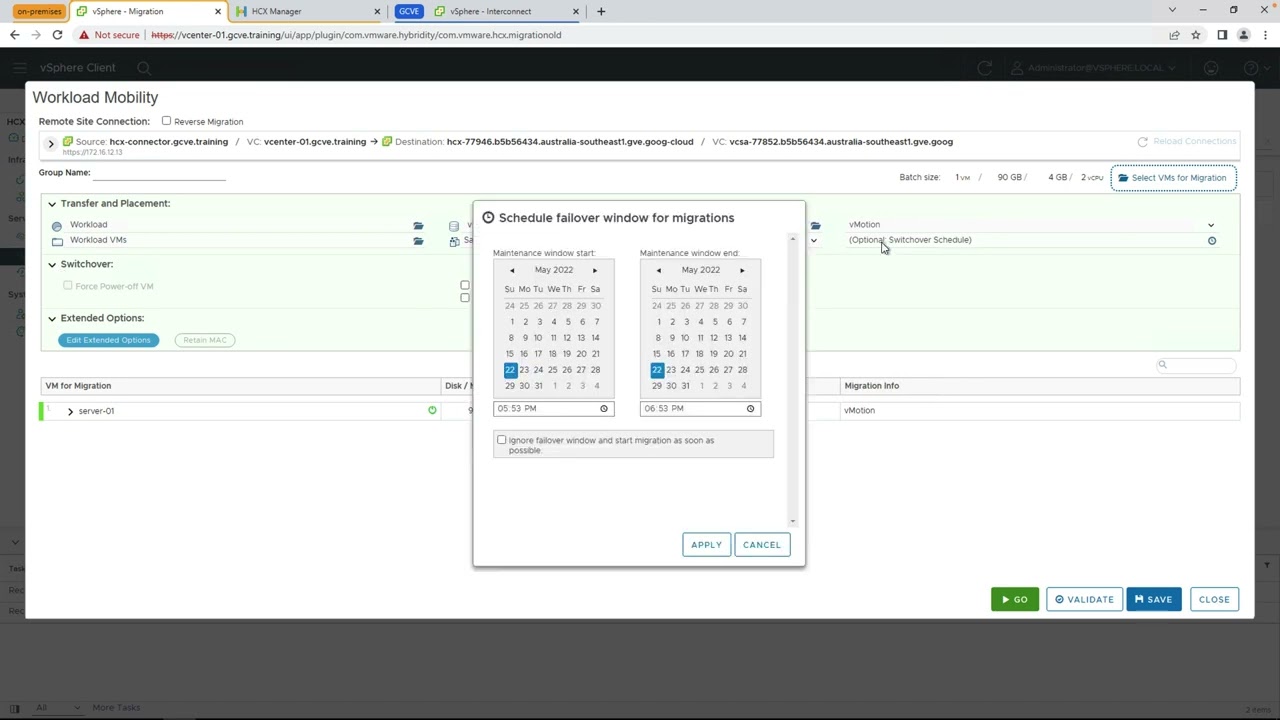Click the Edit Extended Options button

tap(108, 340)
